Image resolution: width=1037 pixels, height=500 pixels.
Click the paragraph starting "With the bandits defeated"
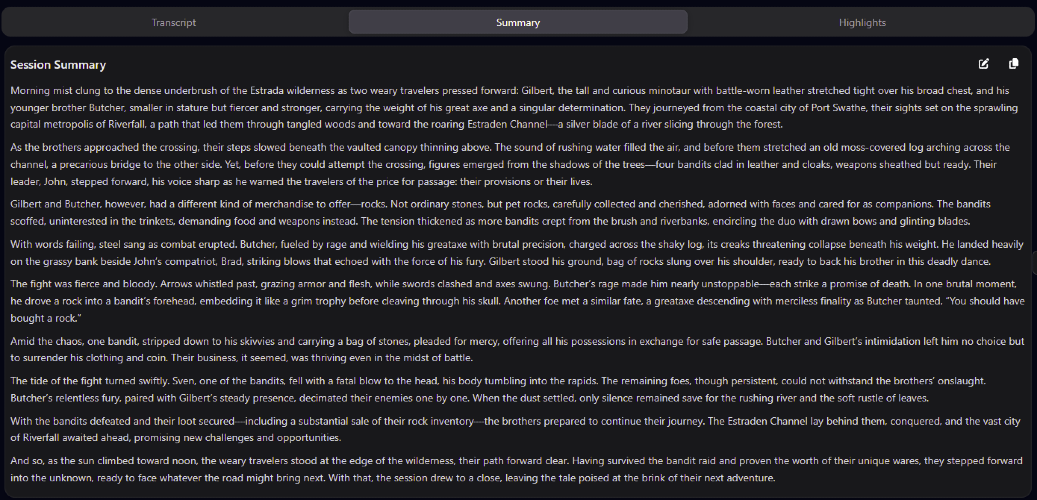[x=515, y=430]
